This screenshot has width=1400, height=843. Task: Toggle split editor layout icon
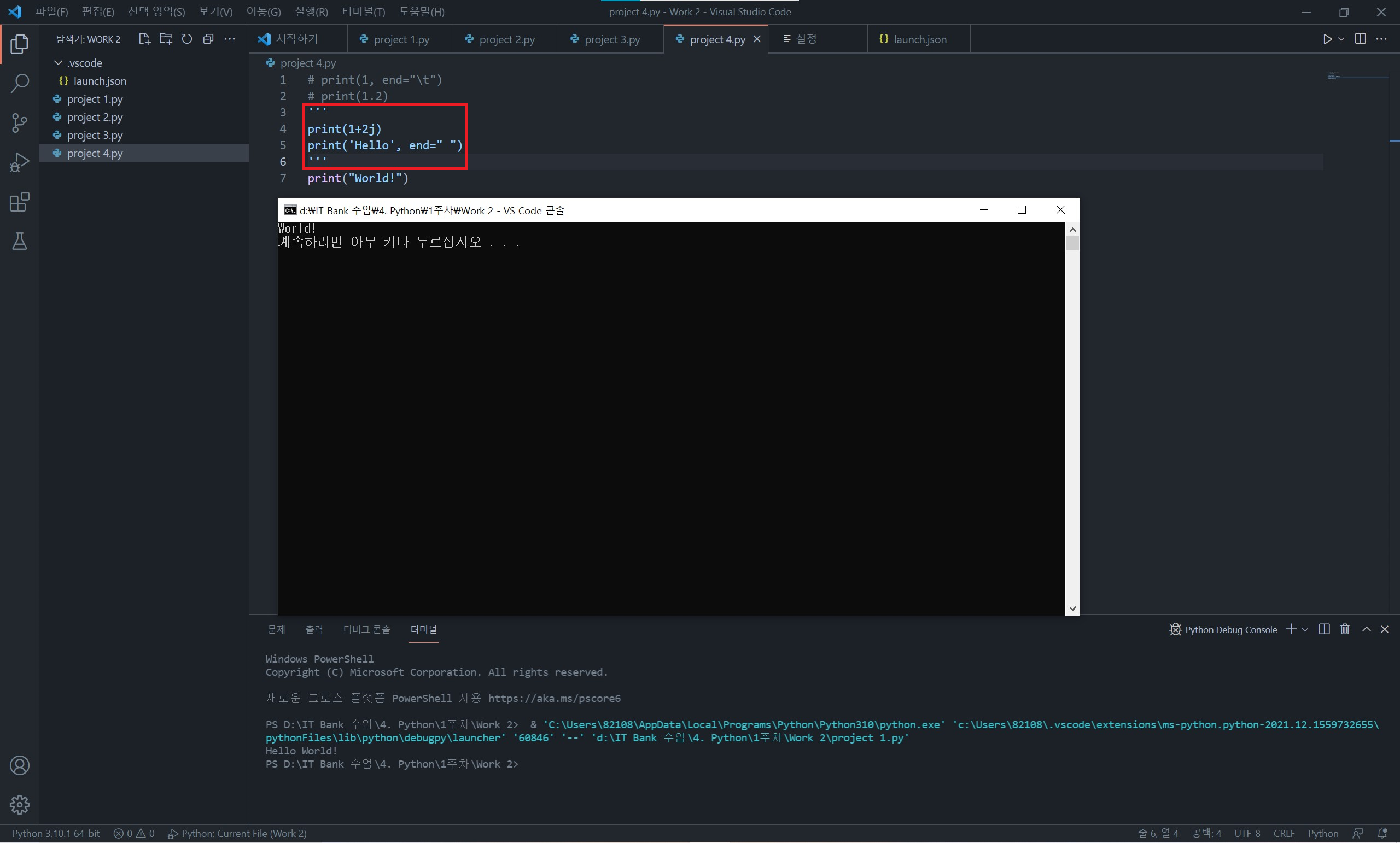[x=1360, y=39]
